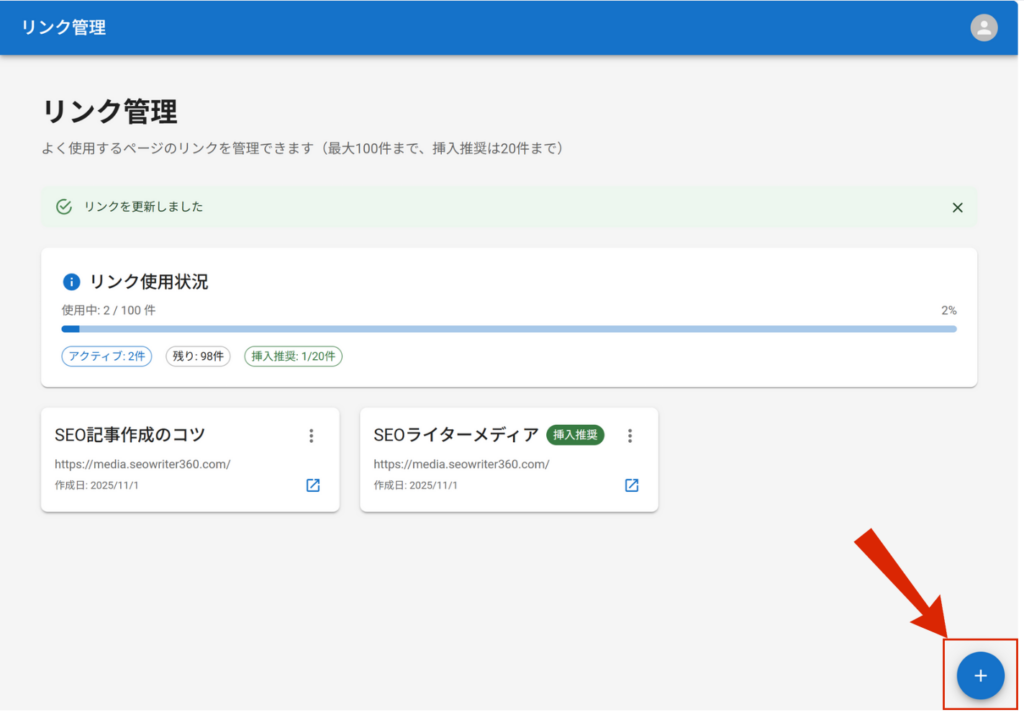Click the link usage progress bar

[x=509, y=328]
